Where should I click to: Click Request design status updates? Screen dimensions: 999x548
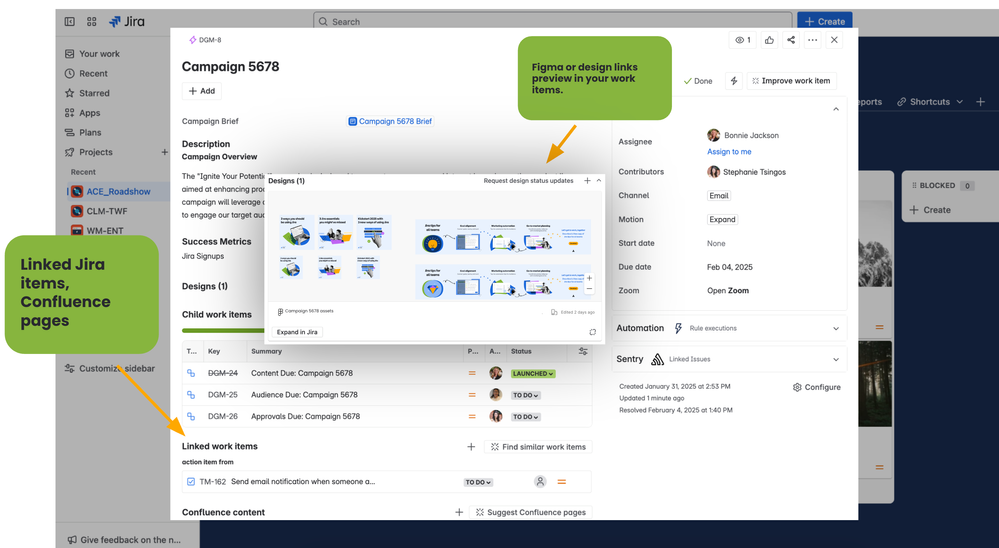tap(528, 181)
